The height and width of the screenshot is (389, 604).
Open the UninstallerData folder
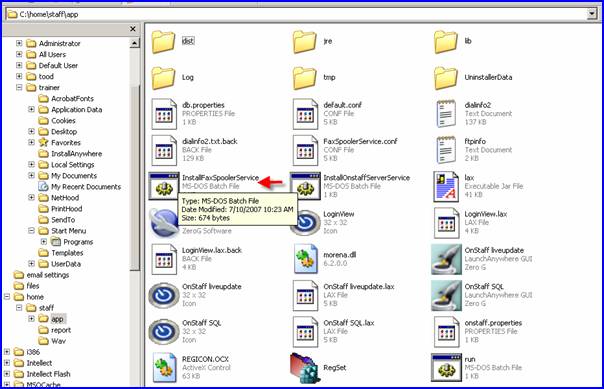point(446,77)
